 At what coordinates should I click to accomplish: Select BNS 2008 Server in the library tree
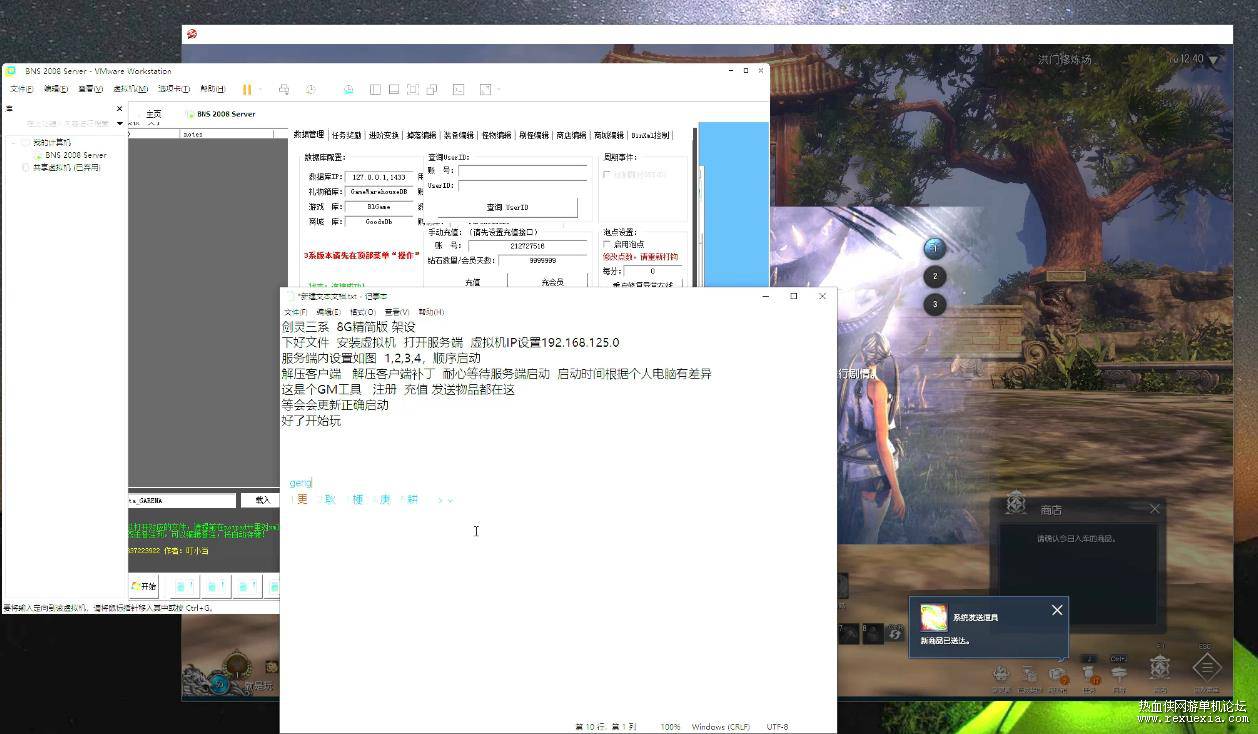coord(75,155)
